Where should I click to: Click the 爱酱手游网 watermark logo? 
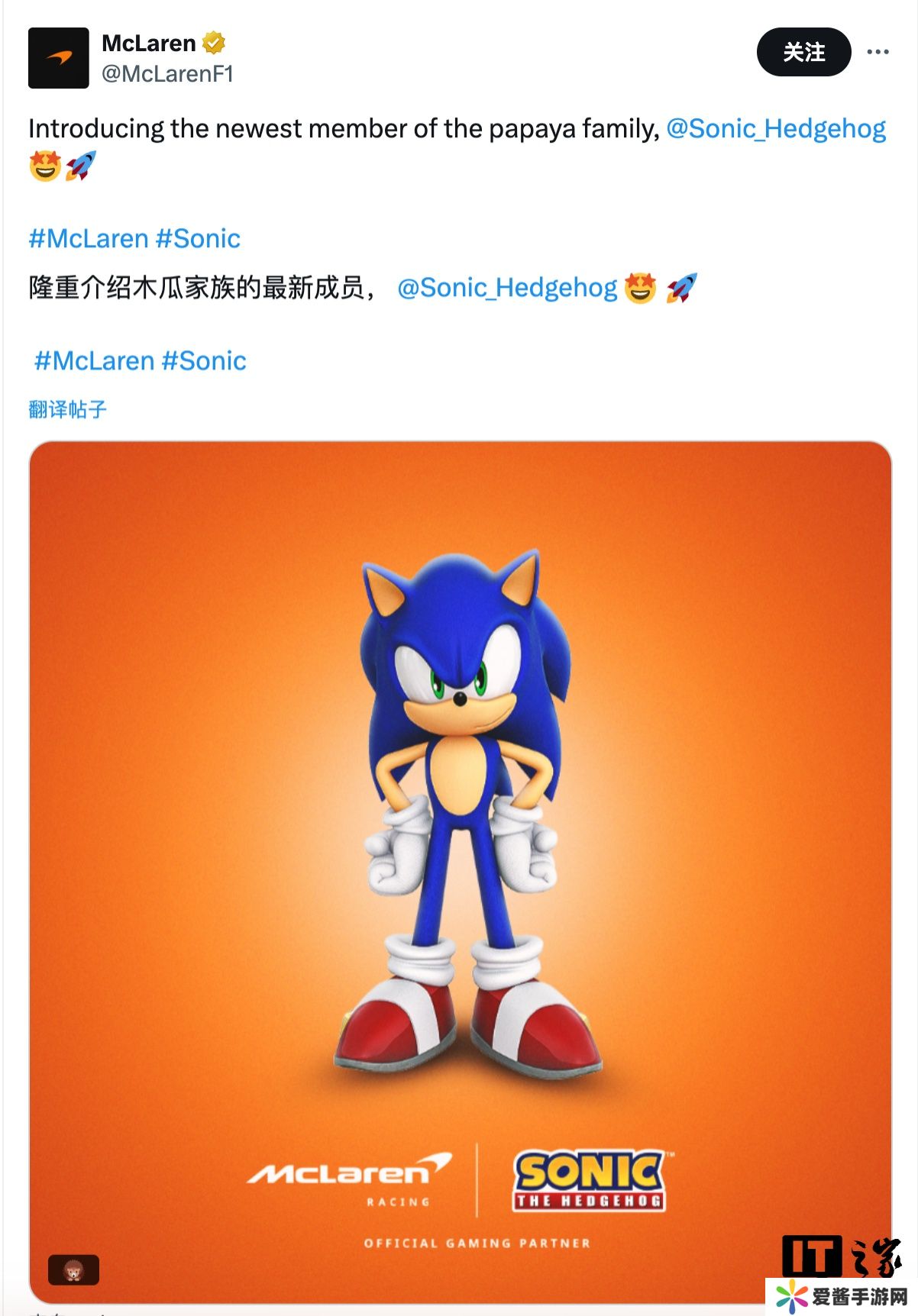(x=842, y=1297)
